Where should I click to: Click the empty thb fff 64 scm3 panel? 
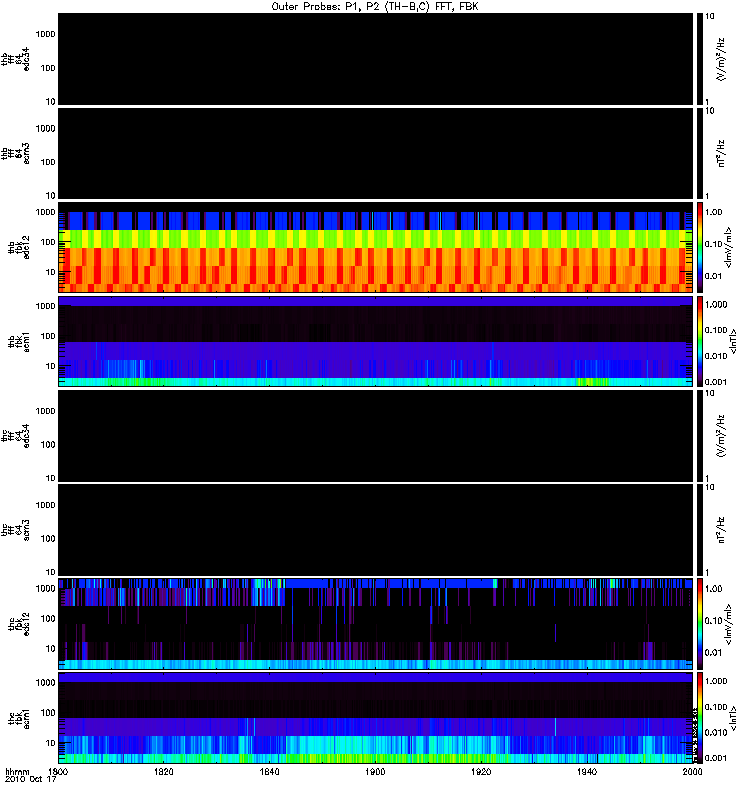click(376, 153)
